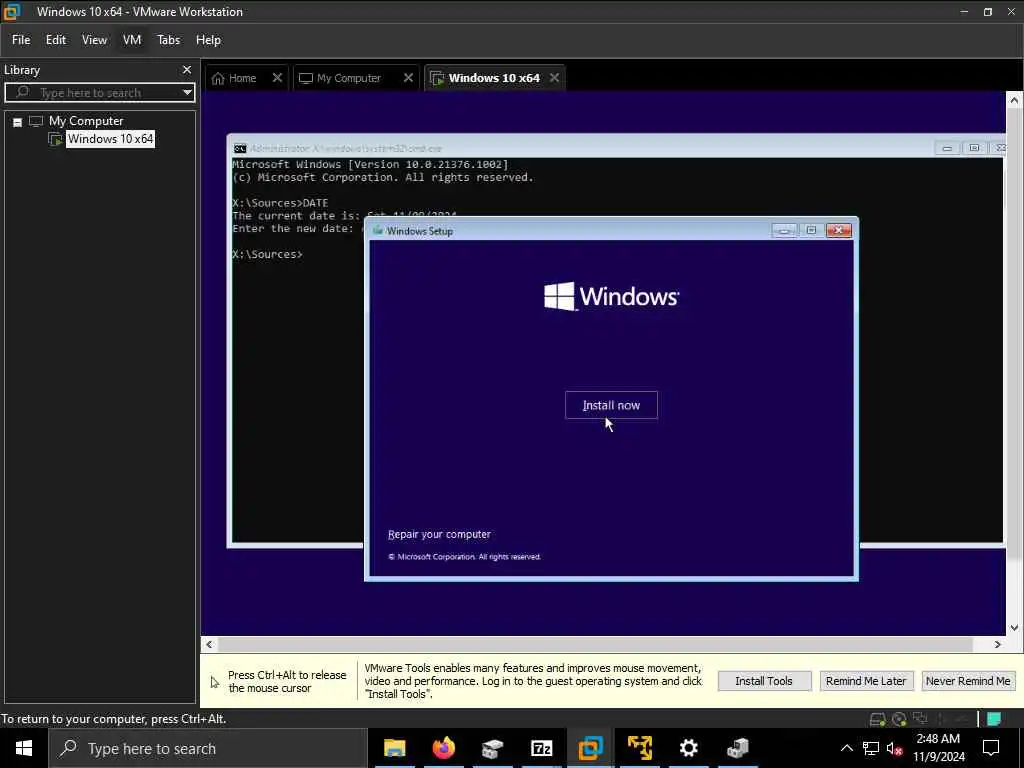Click the network tray icon
1024x768 pixels.
pyautogui.click(x=871, y=748)
